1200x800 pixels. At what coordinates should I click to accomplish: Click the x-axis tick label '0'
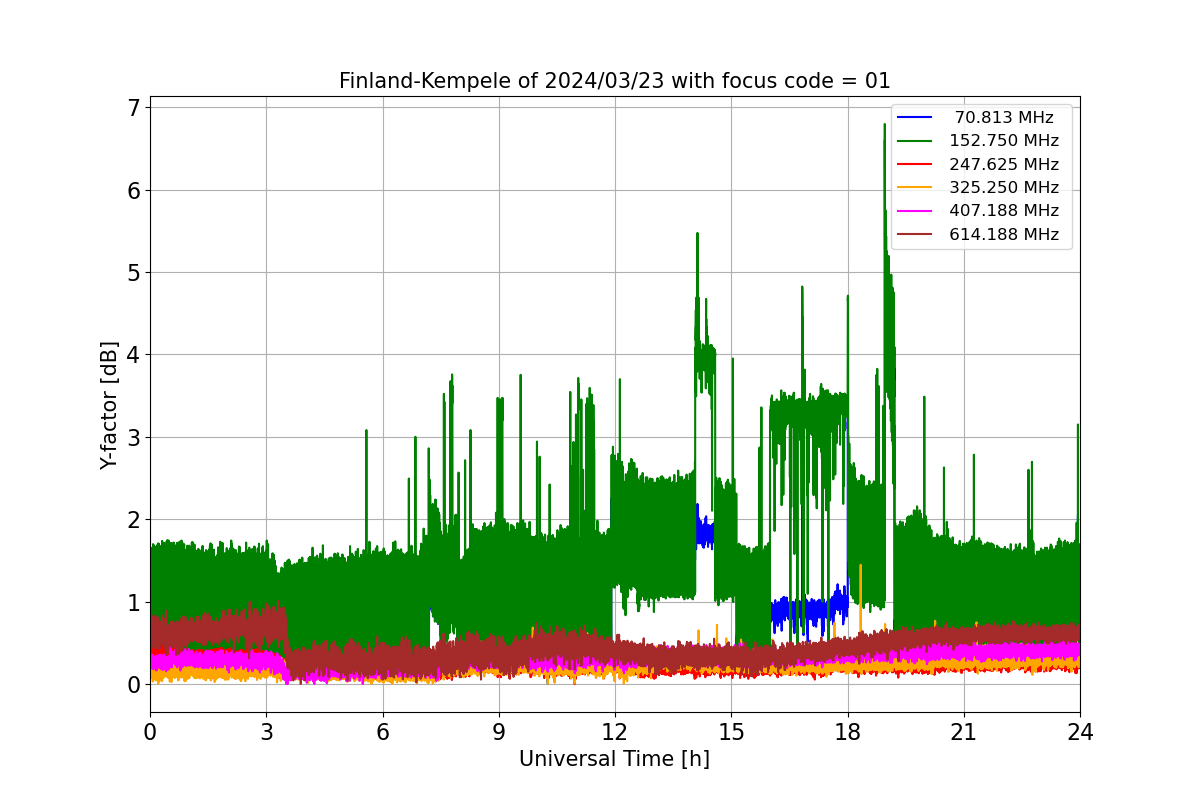pyautogui.click(x=150, y=732)
